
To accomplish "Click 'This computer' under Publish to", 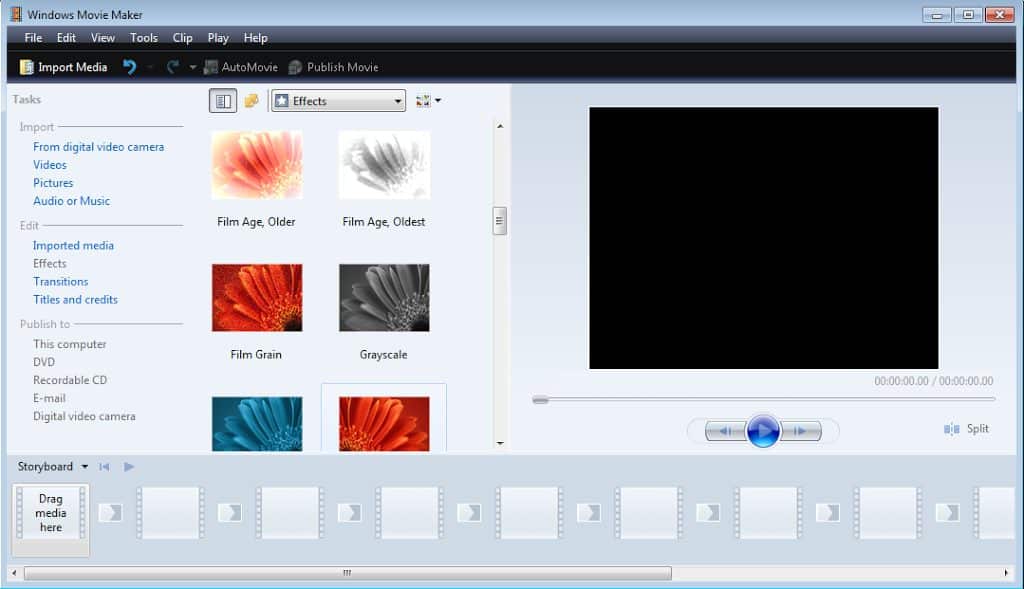I will (70, 344).
